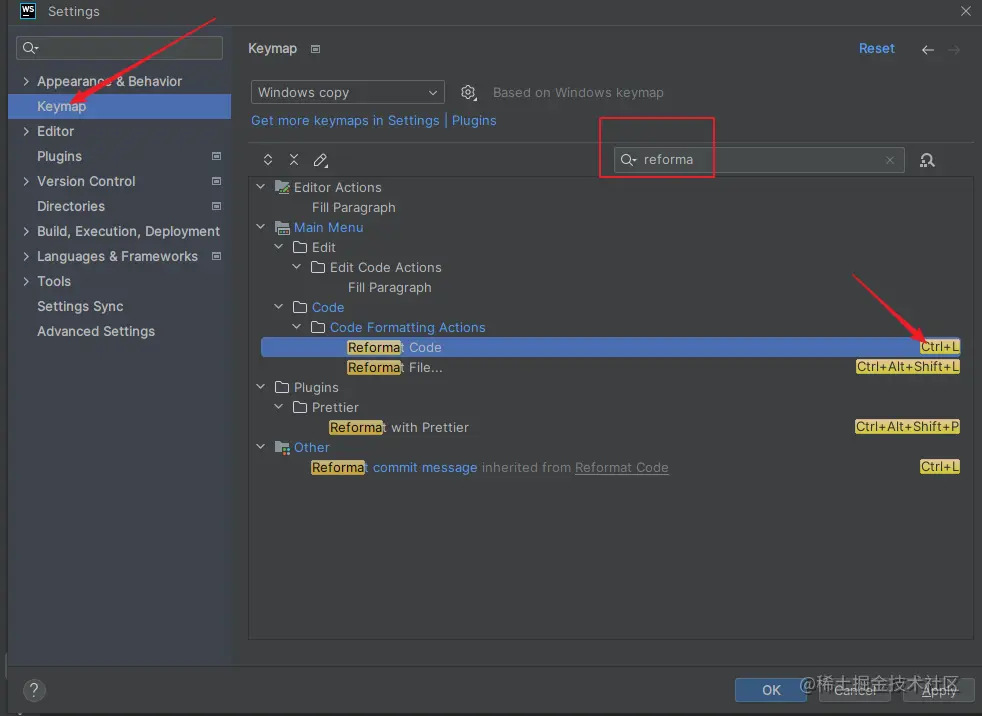
Task: Click the Editor Actions folder icon
Action: pyautogui.click(x=282, y=187)
